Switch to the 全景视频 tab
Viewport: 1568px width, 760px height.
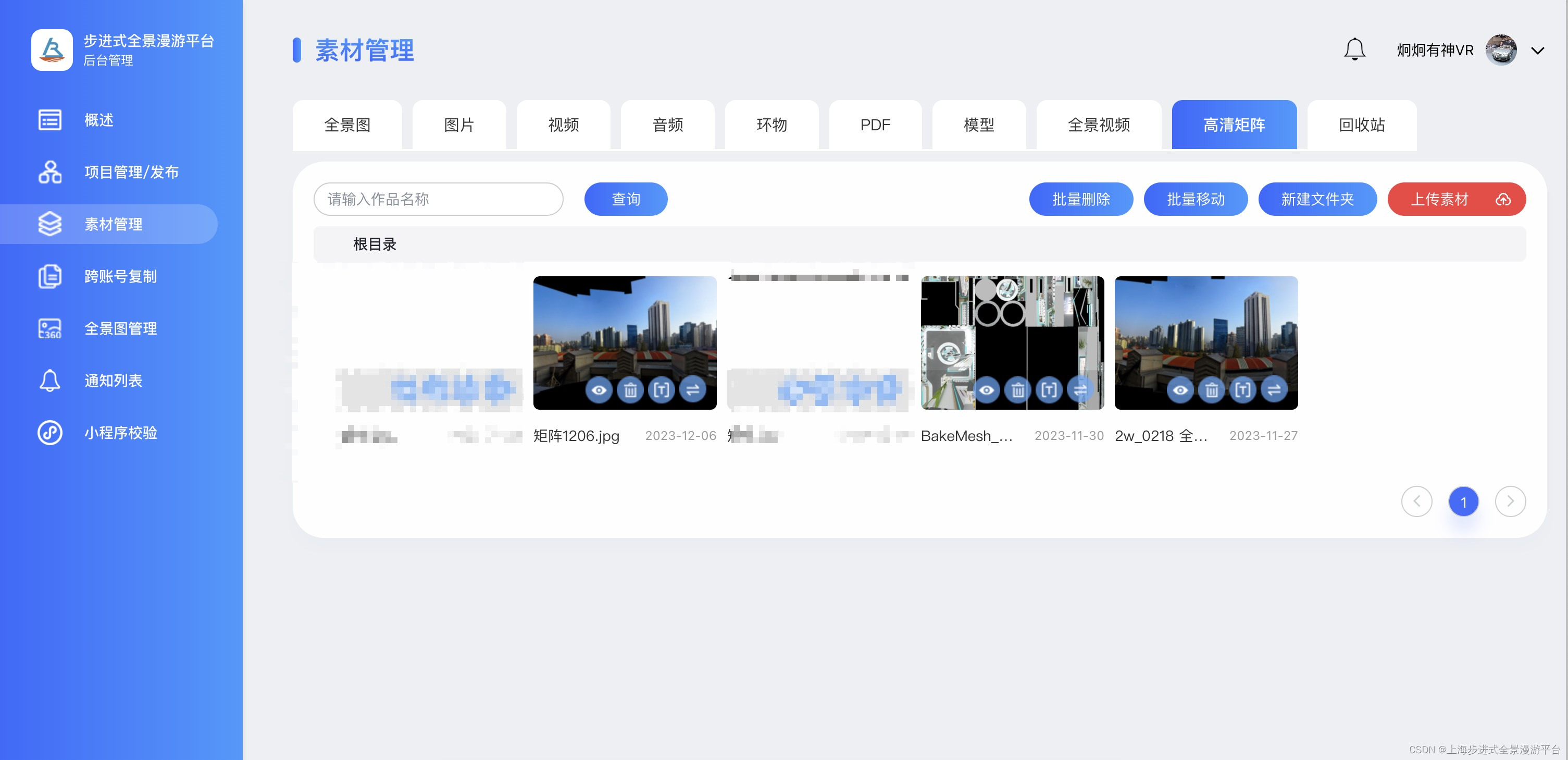click(x=1098, y=125)
